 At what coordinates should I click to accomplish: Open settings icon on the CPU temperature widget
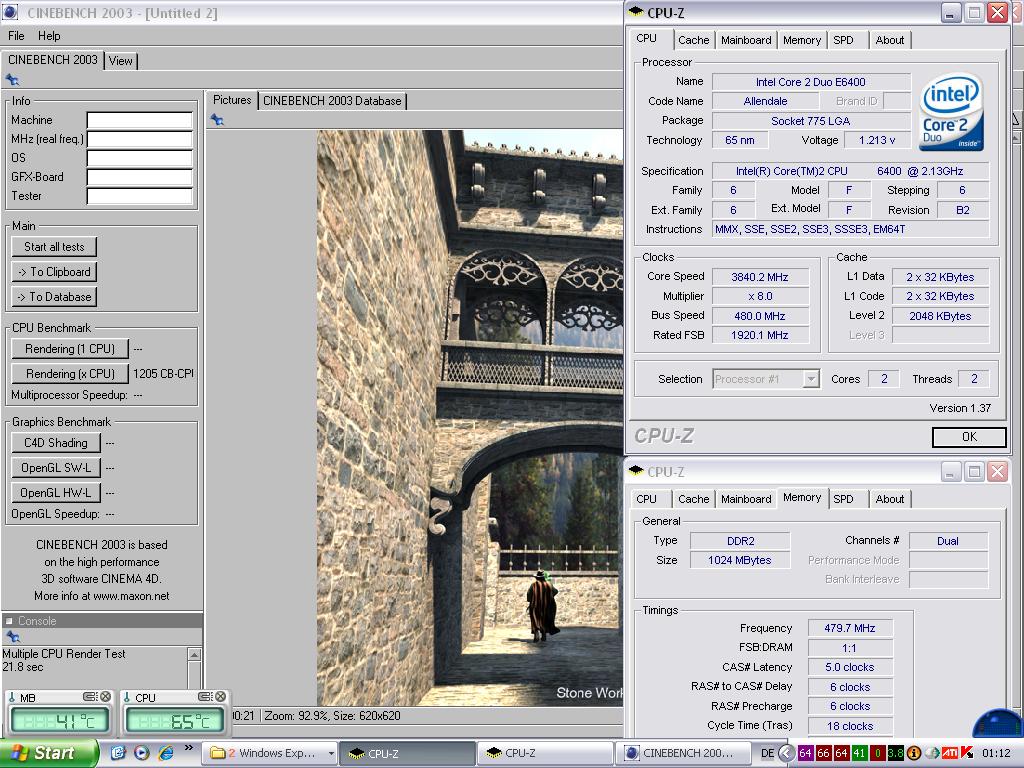pos(204,697)
